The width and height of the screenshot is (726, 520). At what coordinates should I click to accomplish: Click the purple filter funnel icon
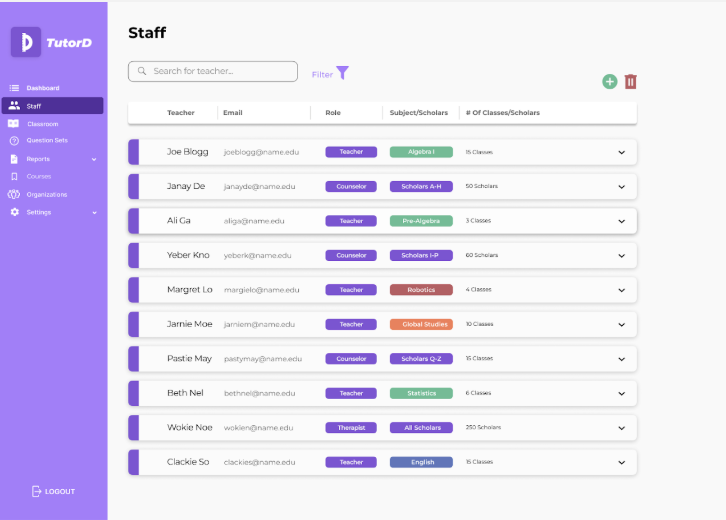pyautogui.click(x=342, y=73)
